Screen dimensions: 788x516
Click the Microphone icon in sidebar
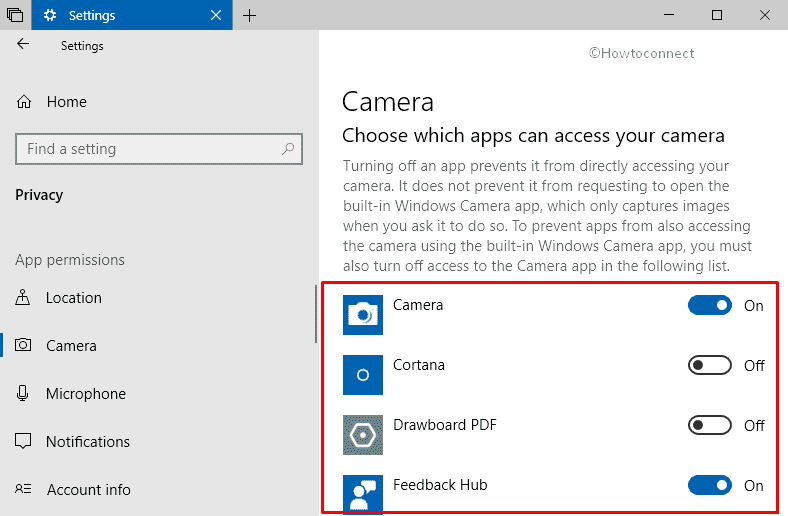pos(23,393)
